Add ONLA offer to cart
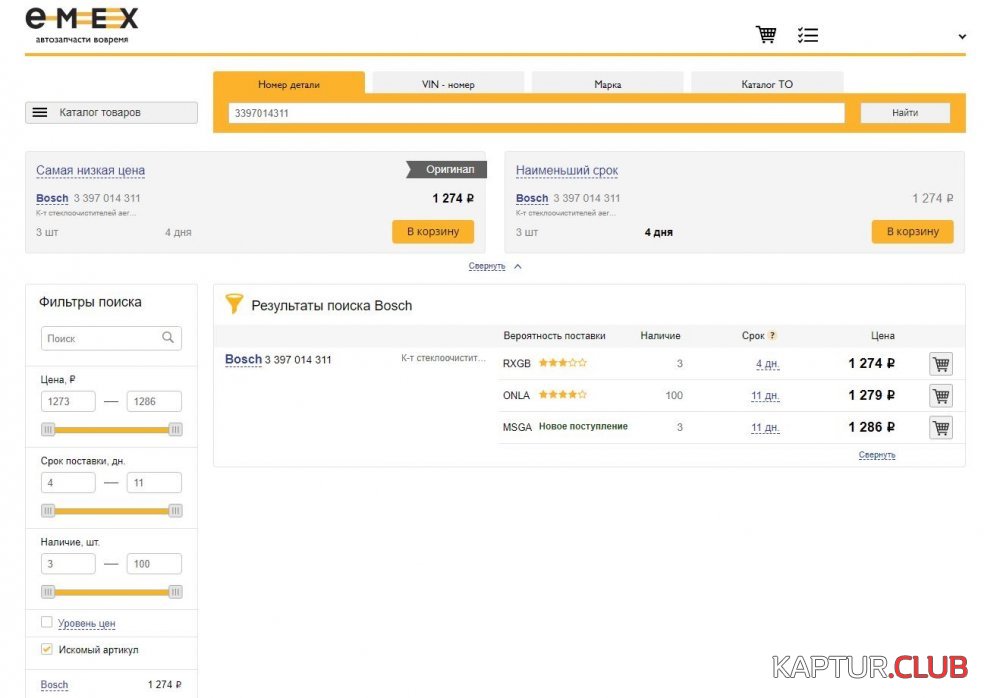The image size is (1000, 698). pyautogui.click(x=940, y=396)
